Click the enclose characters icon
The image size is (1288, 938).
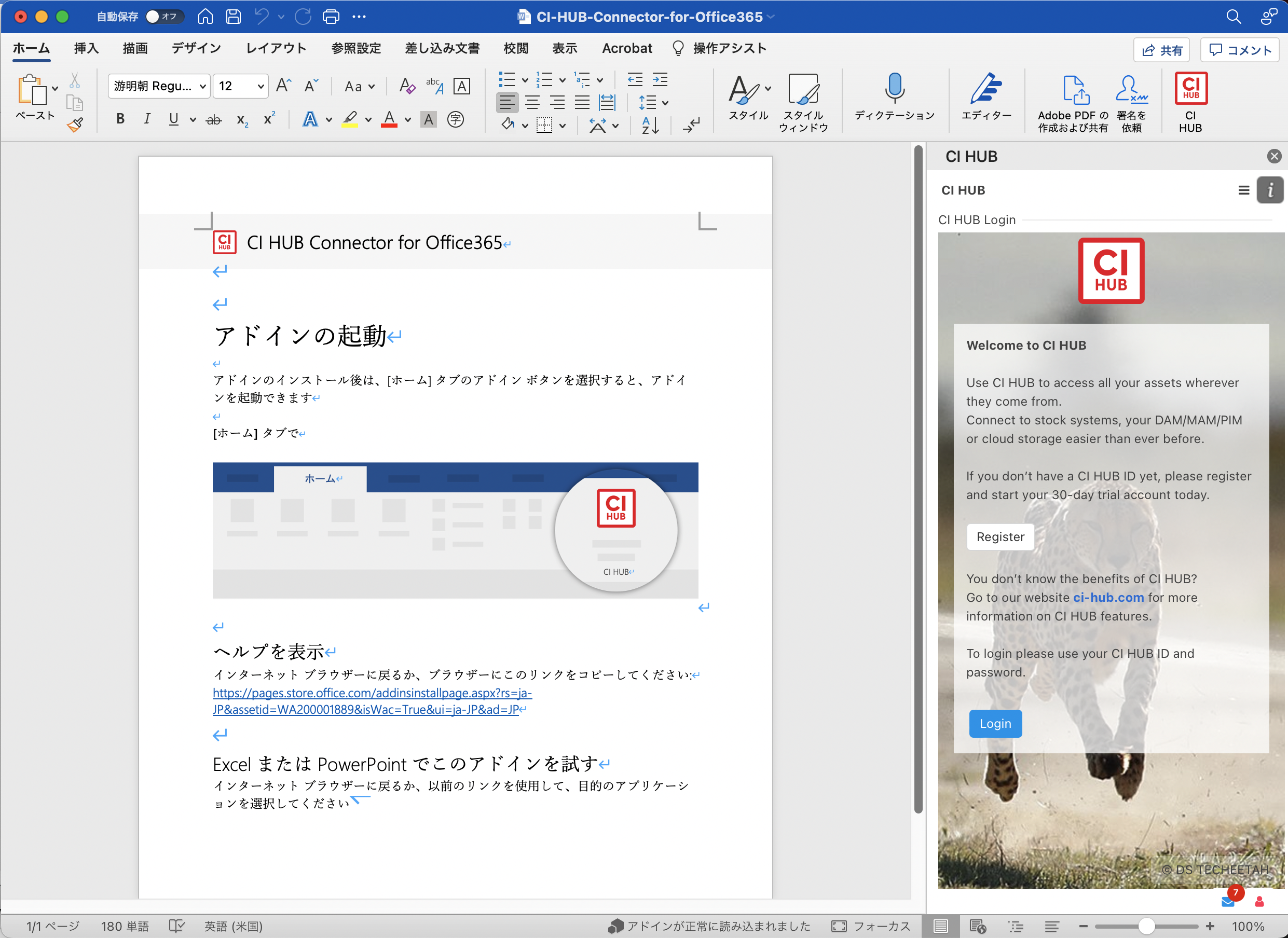click(x=462, y=86)
